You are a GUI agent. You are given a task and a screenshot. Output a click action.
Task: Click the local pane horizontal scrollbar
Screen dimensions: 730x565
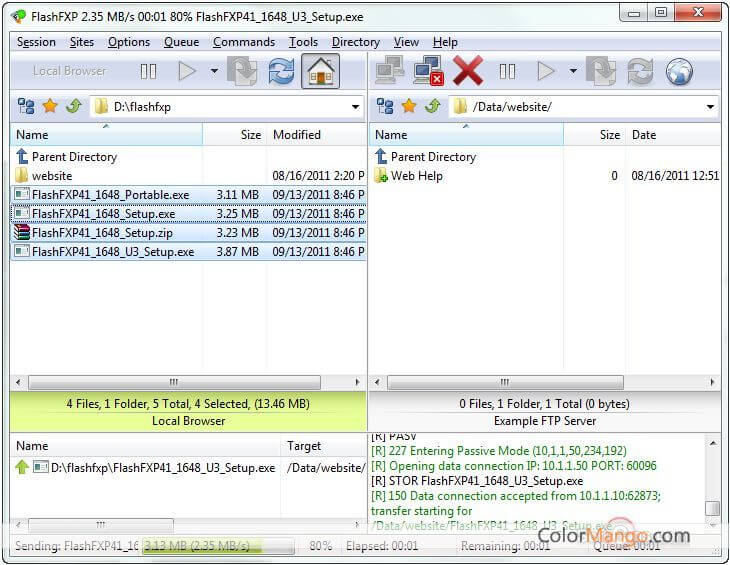(174, 383)
